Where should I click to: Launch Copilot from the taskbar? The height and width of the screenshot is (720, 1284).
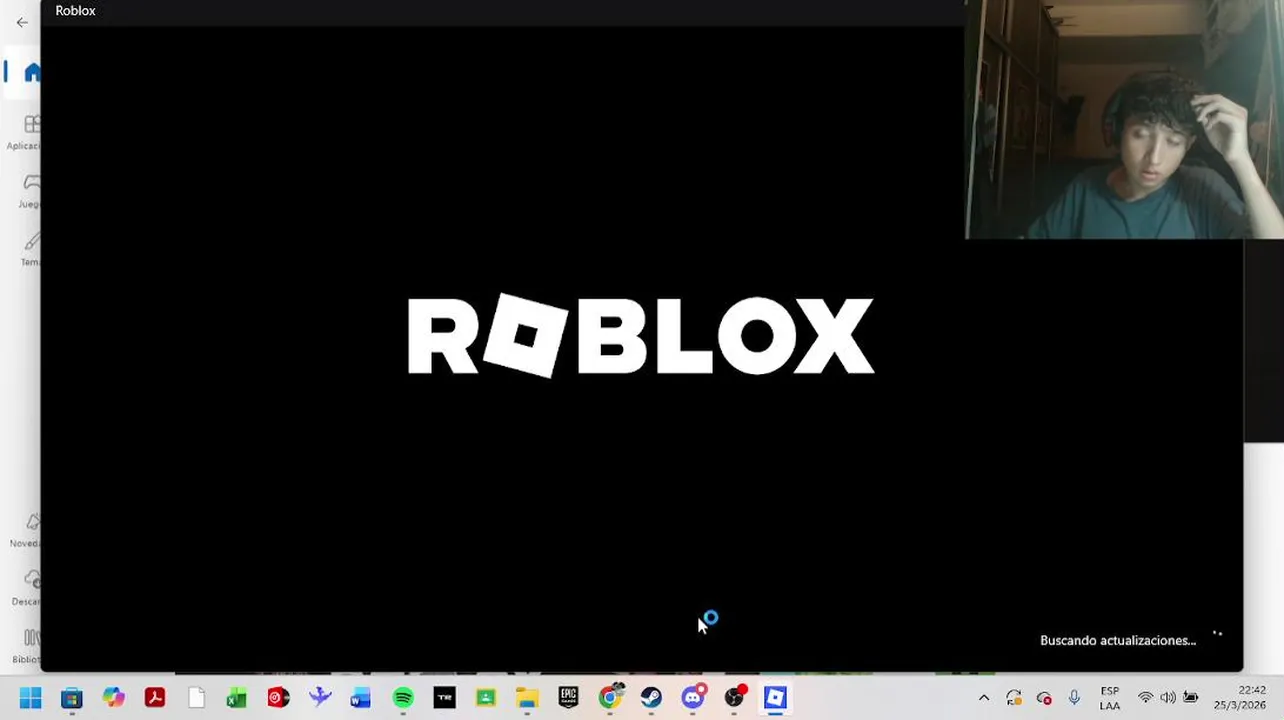click(x=113, y=698)
